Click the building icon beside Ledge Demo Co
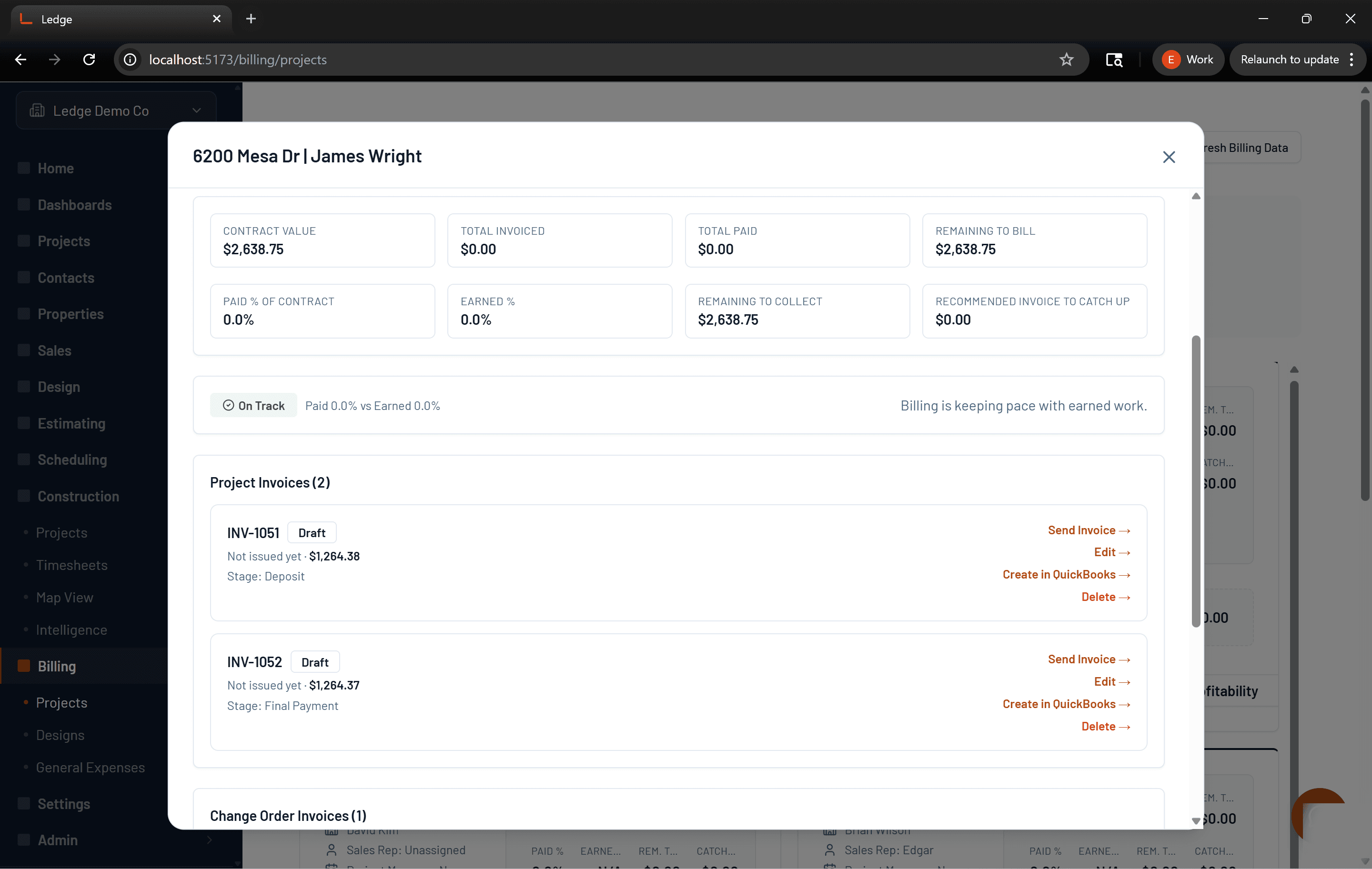This screenshot has height=869, width=1372. (x=37, y=110)
